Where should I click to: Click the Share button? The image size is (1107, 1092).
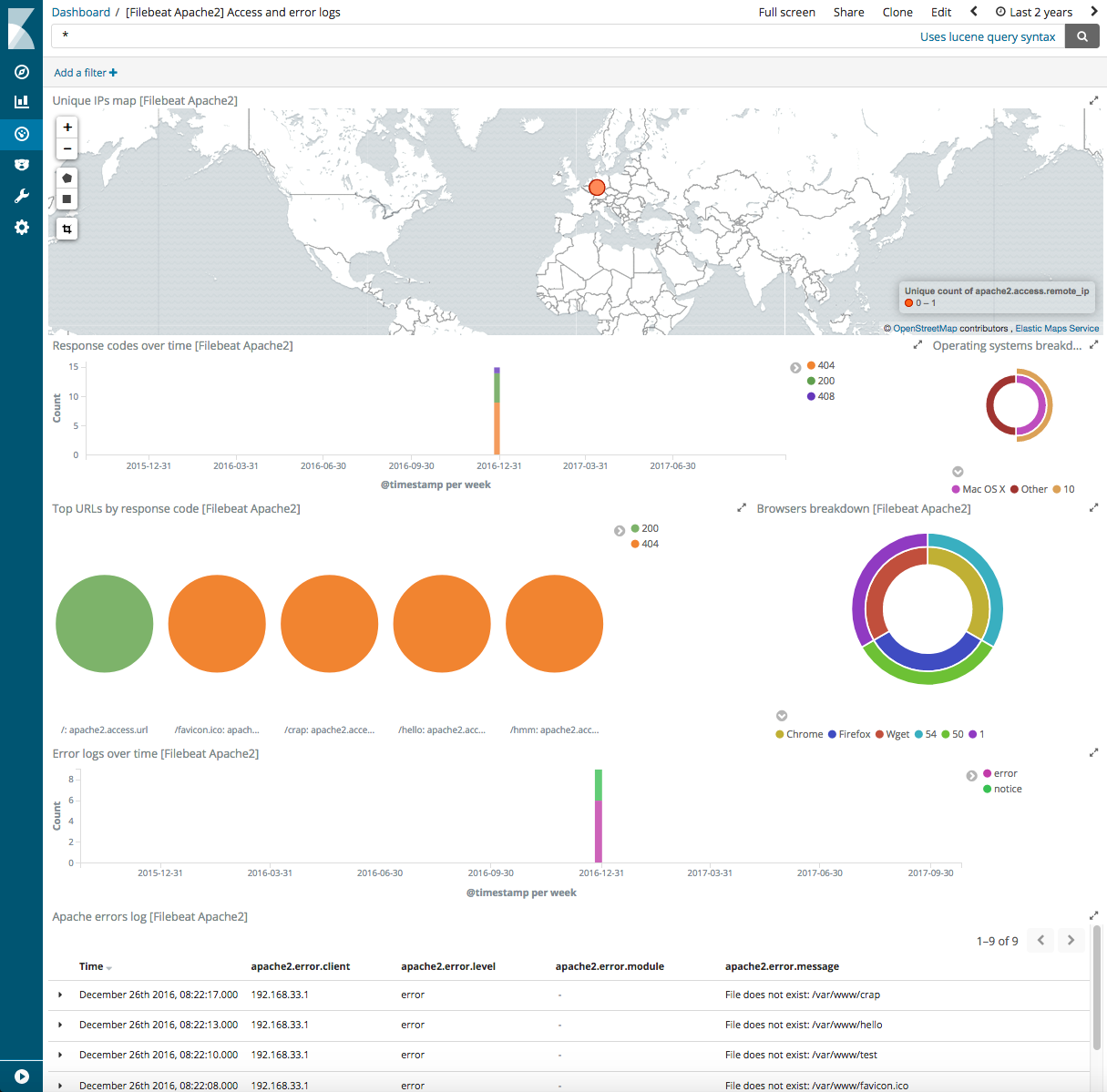[x=848, y=12]
